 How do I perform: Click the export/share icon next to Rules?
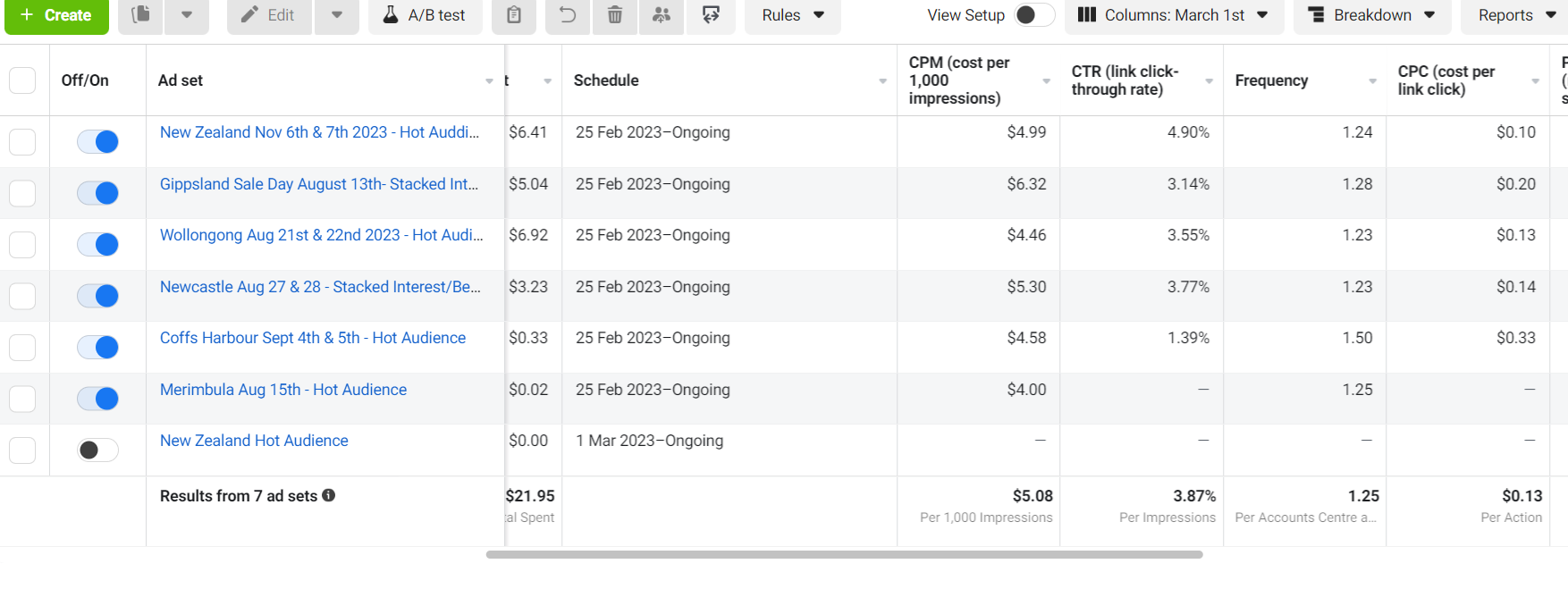(x=712, y=15)
